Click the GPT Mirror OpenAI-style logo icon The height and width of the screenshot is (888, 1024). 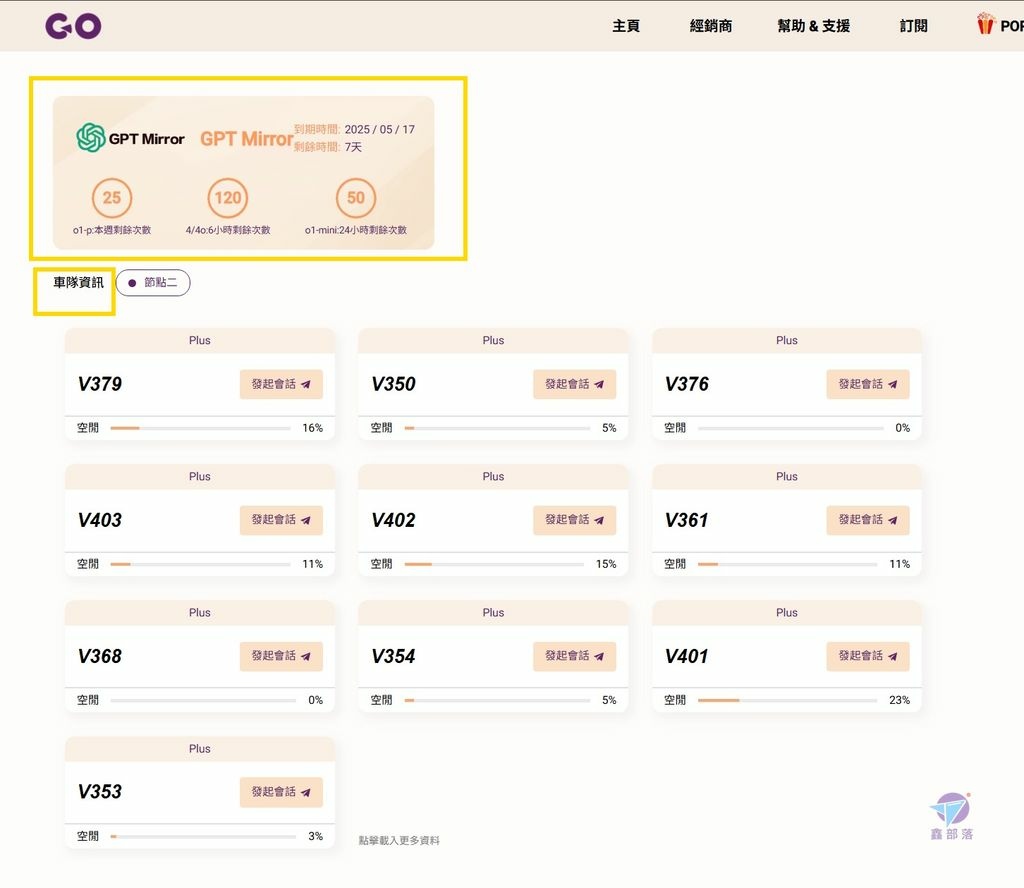click(x=90, y=135)
